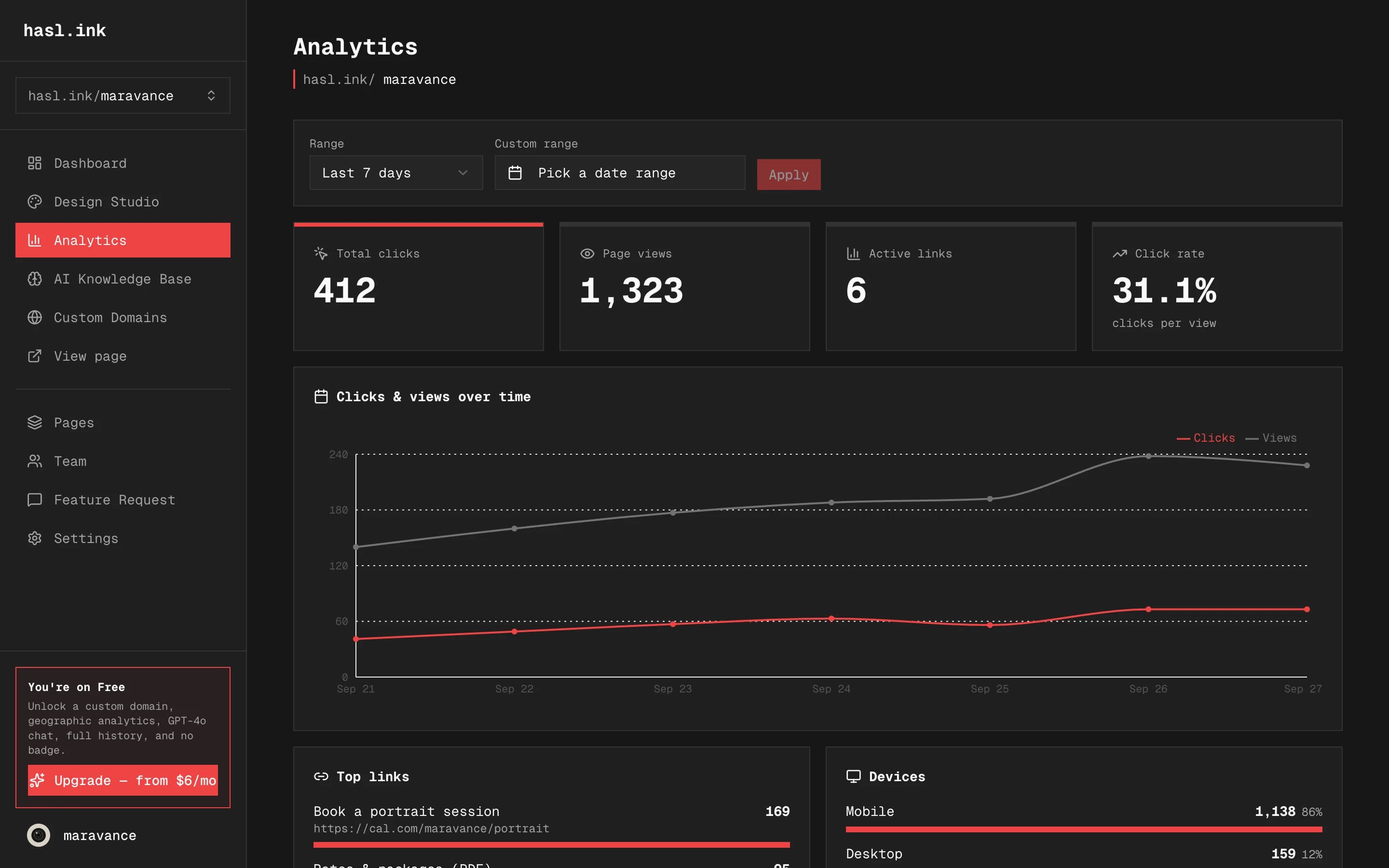Click the View page external-link icon
1389x868 pixels.
coord(34,356)
